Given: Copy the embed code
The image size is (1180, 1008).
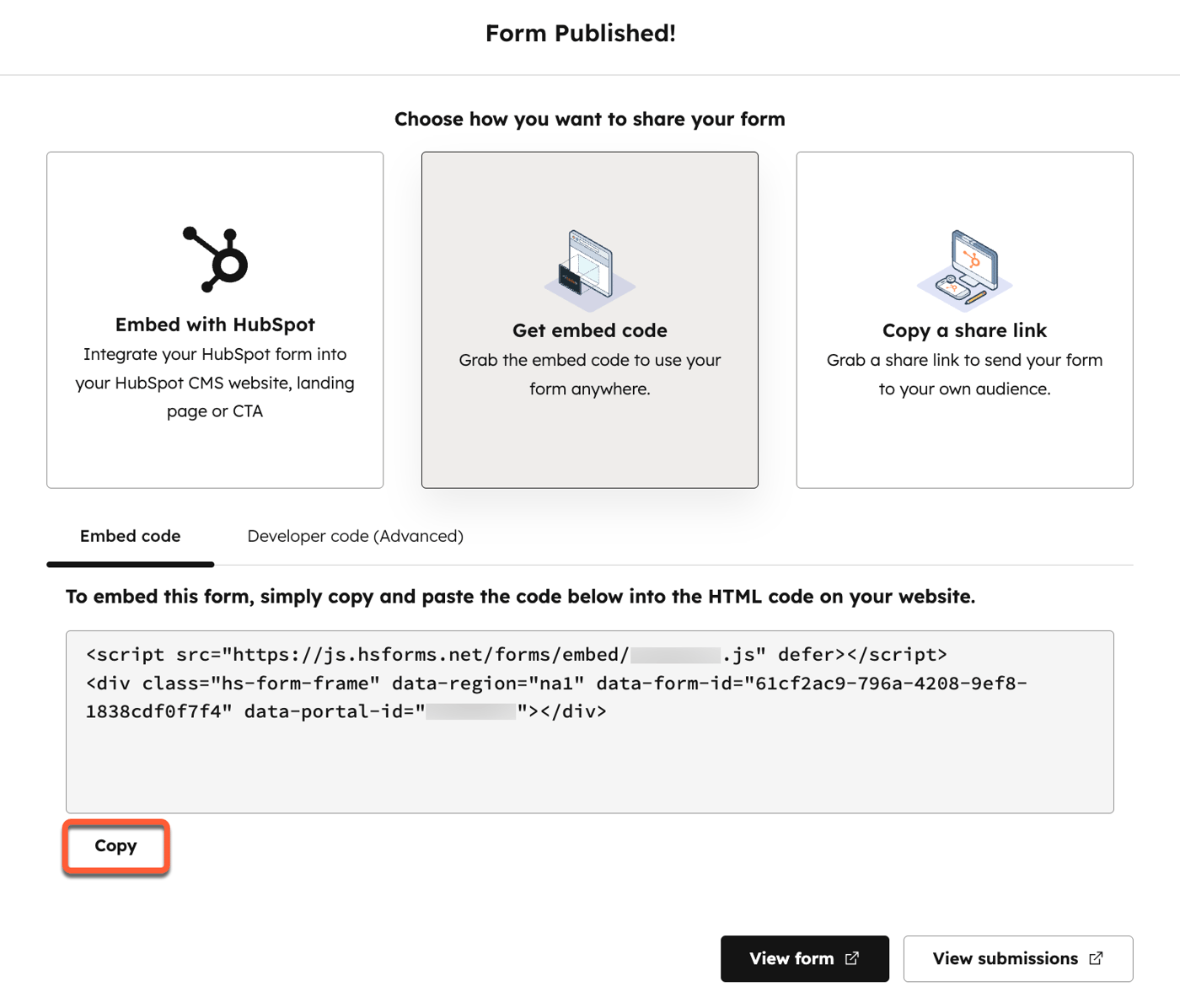Looking at the screenshot, I should point(115,845).
